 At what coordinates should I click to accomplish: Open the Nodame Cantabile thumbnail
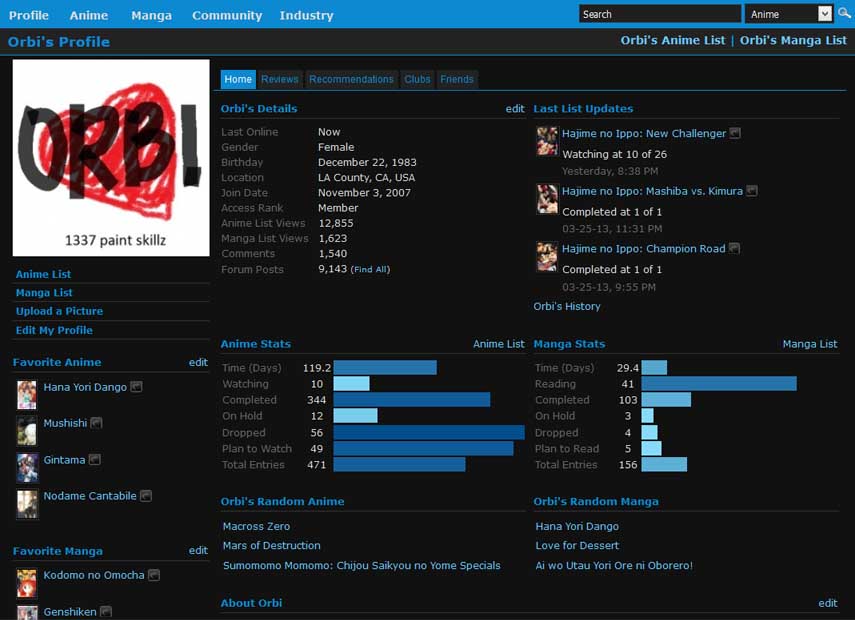pos(27,504)
